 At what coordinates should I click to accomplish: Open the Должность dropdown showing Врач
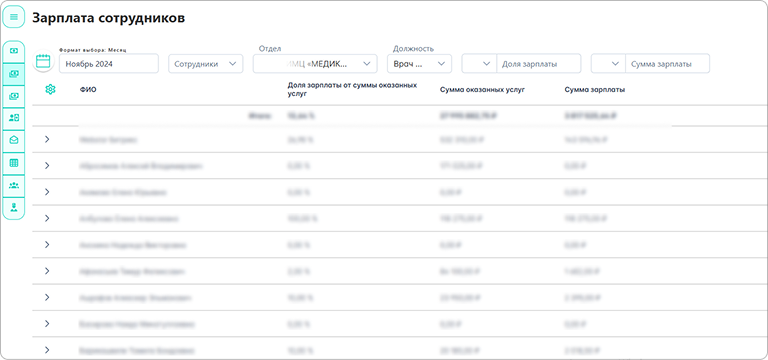click(419, 64)
